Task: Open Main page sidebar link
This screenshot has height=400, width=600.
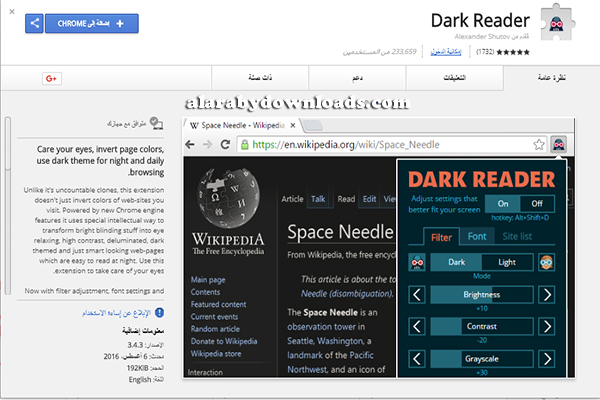Action: click(x=208, y=280)
